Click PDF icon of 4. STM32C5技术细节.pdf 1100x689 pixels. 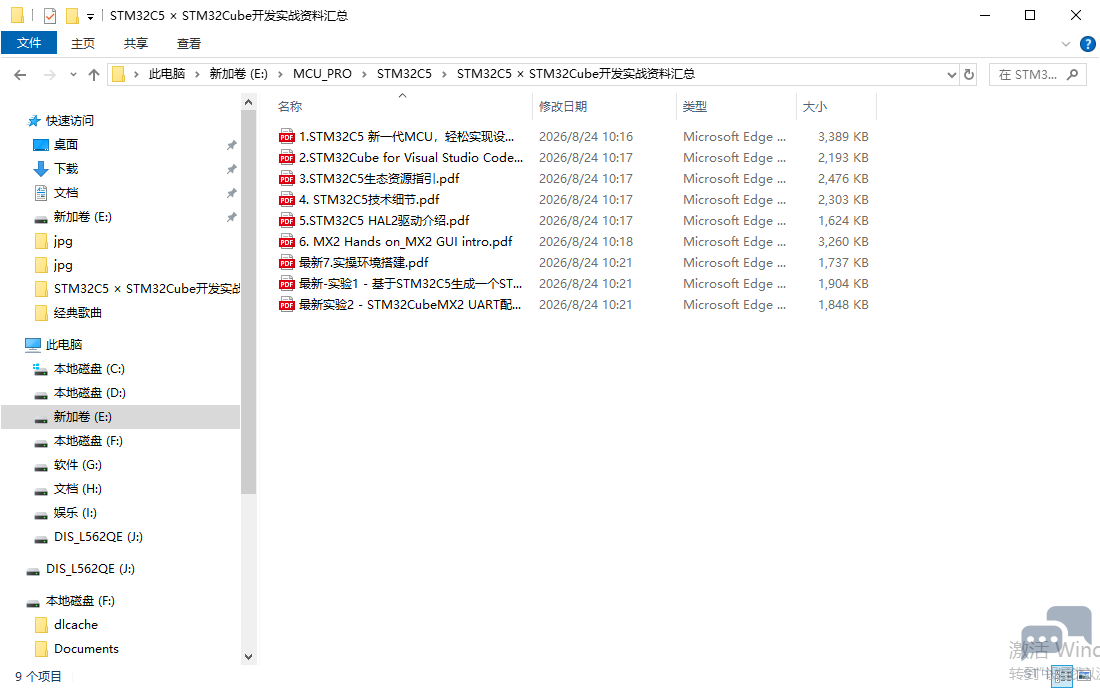tap(286, 199)
